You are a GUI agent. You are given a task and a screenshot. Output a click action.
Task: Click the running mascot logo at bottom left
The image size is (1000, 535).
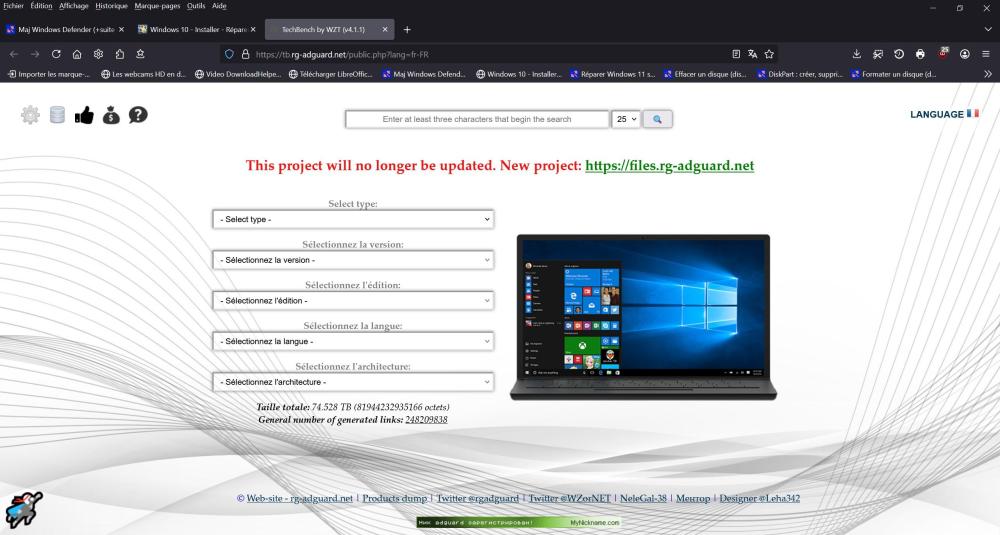point(24,510)
